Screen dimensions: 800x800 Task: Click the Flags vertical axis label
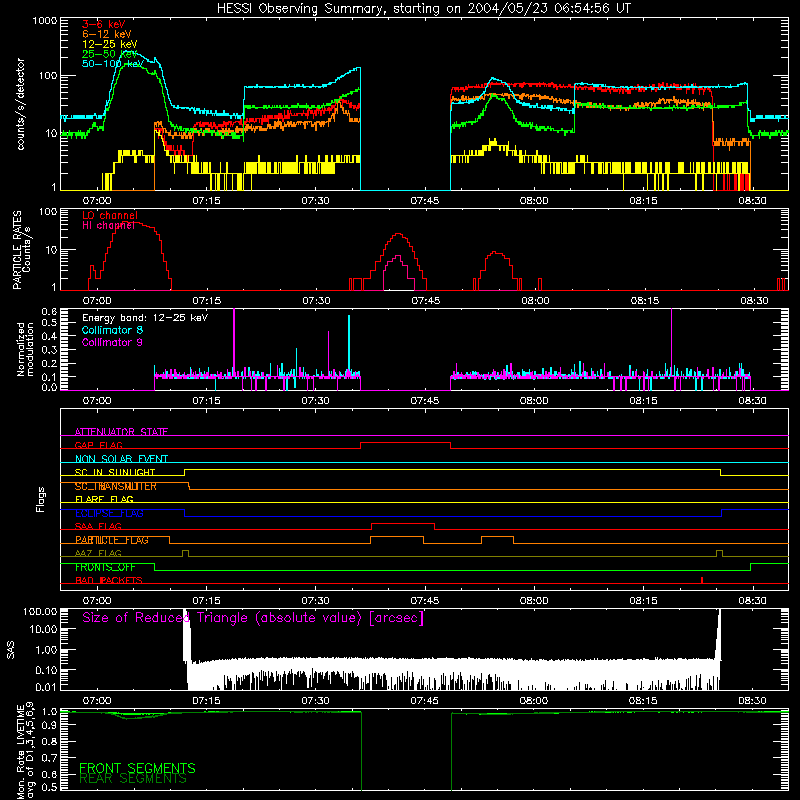(x=40, y=499)
